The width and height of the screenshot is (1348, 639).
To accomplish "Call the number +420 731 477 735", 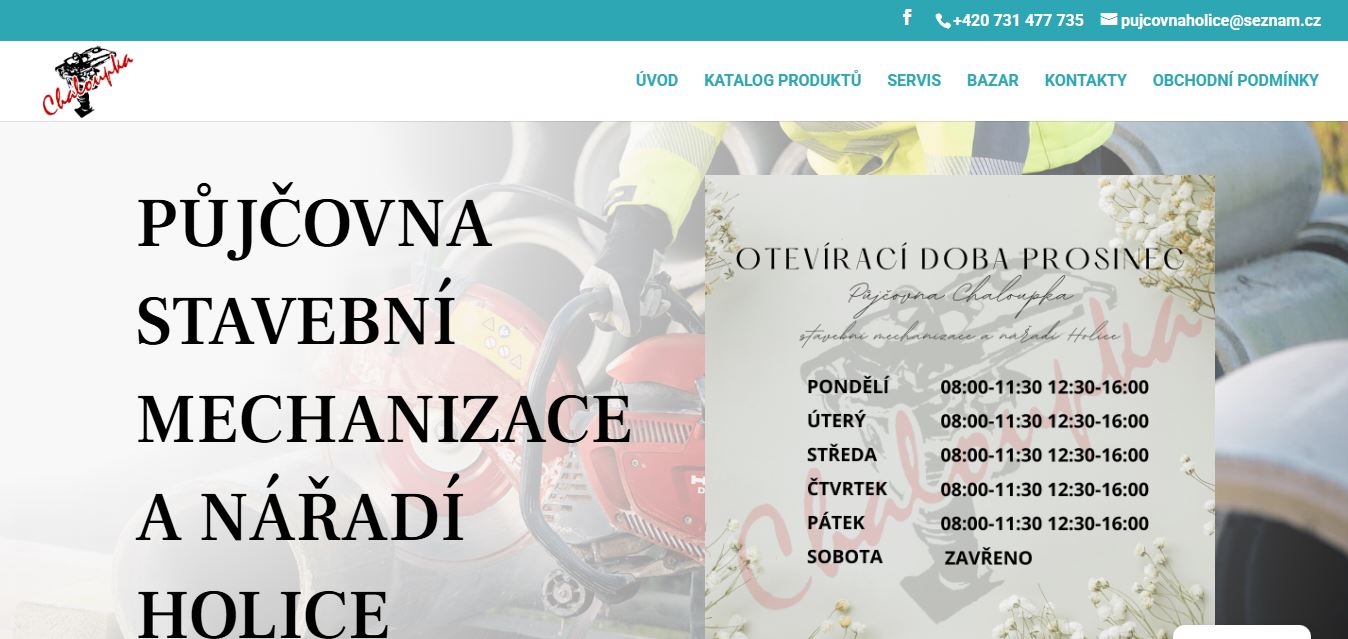I will [x=1017, y=20].
